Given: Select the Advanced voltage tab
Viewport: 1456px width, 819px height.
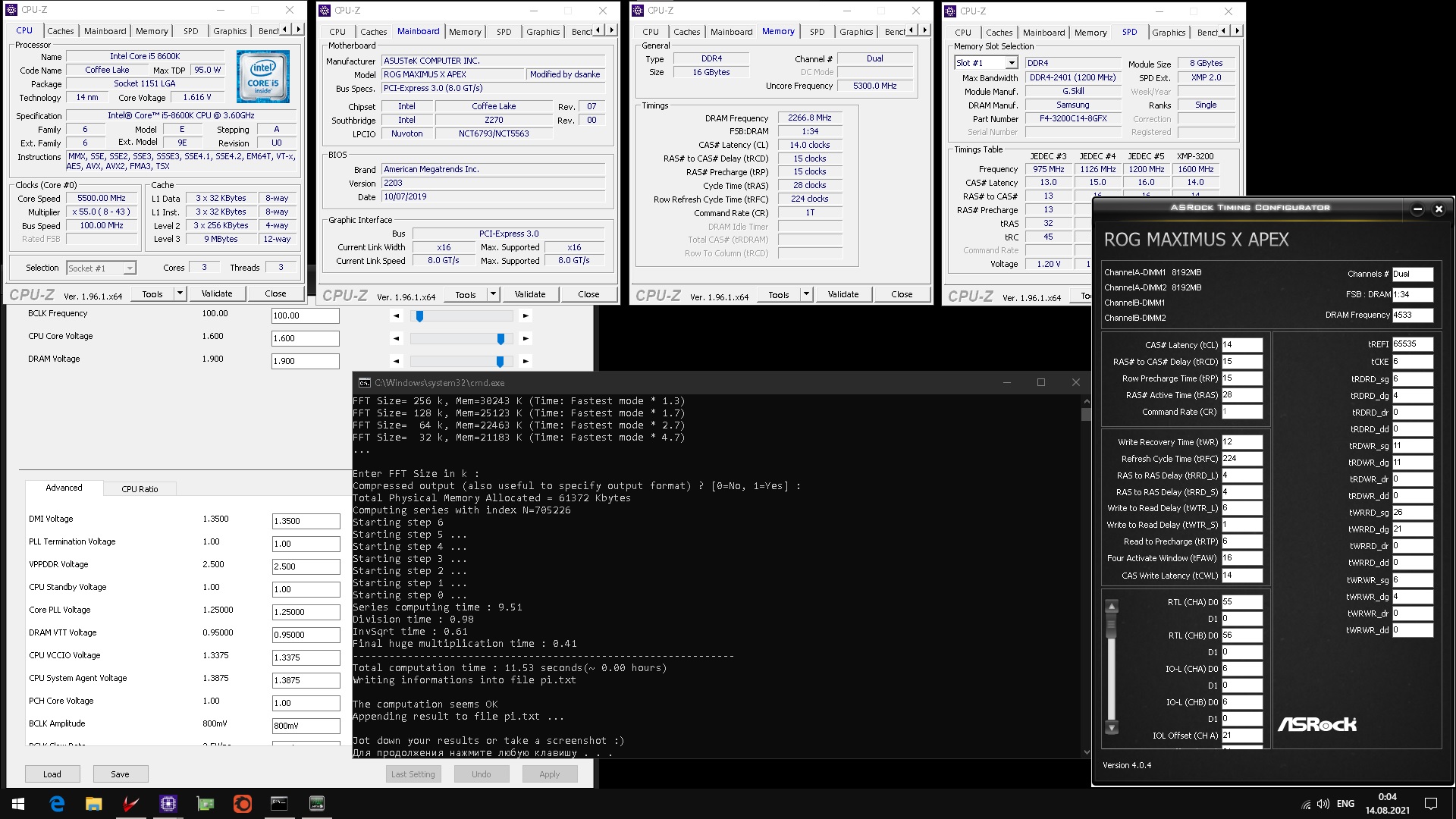Looking at the screenshot, I should click(x=64, y=488).
